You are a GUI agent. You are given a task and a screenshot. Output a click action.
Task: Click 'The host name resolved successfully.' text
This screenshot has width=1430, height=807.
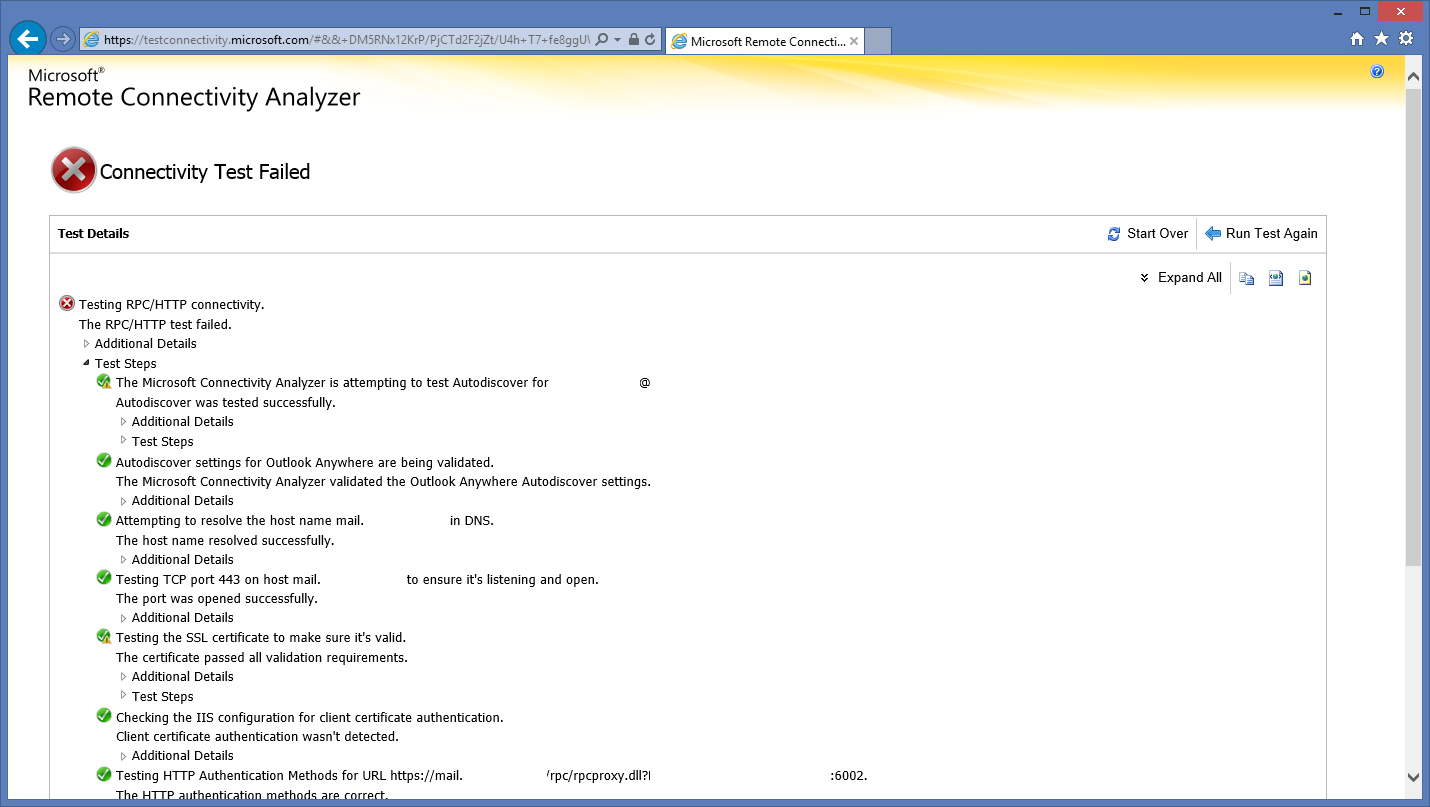click(225, 541)
